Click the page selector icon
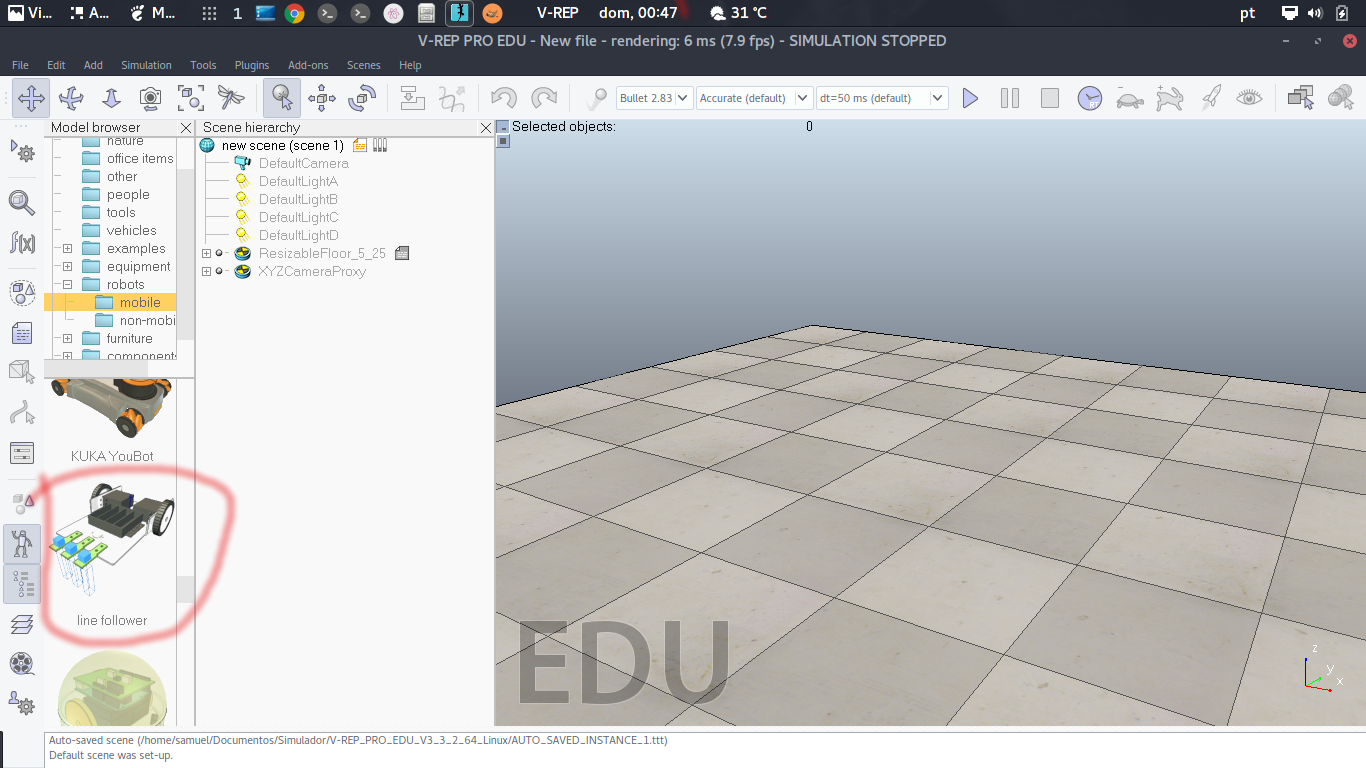 click(x=1300, y=98)
